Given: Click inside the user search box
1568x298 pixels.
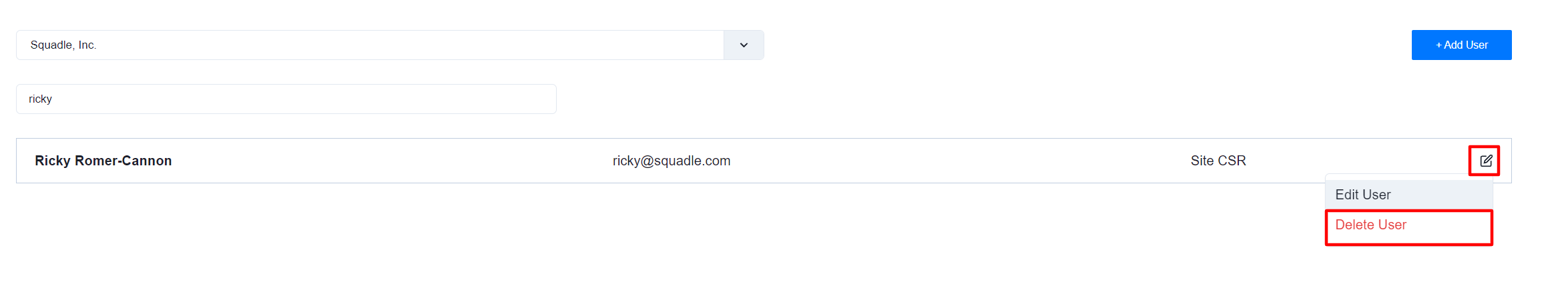Looking at the screenshot, I should (286, 99).
